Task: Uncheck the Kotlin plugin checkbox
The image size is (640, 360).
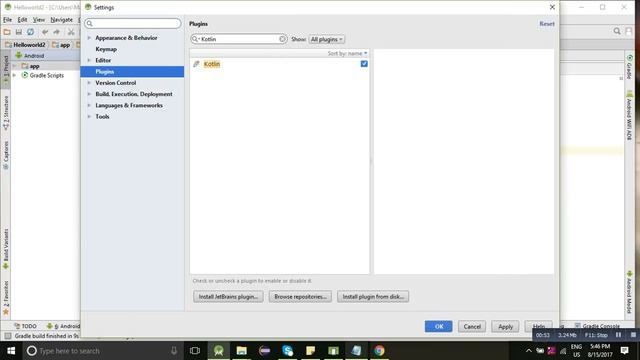Action: click(x=364, y=64)
